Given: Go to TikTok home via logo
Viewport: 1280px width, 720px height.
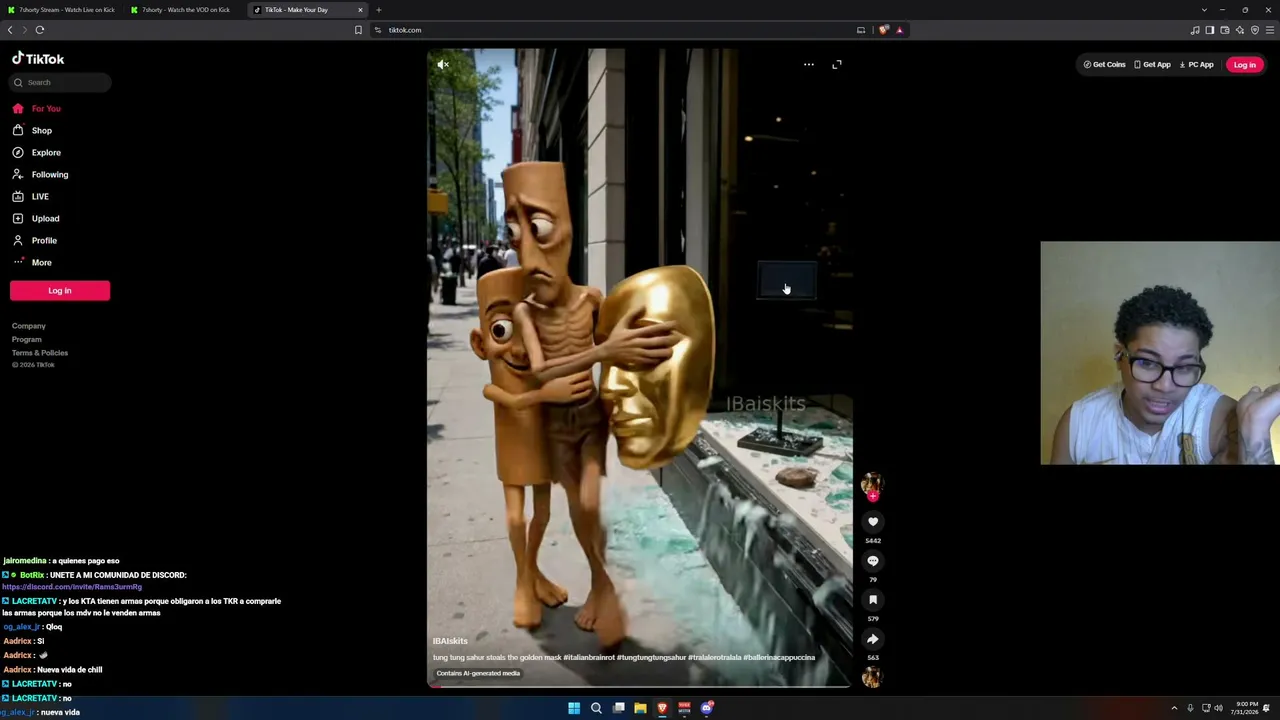Looking at the screenshot, I should (38, 59).
